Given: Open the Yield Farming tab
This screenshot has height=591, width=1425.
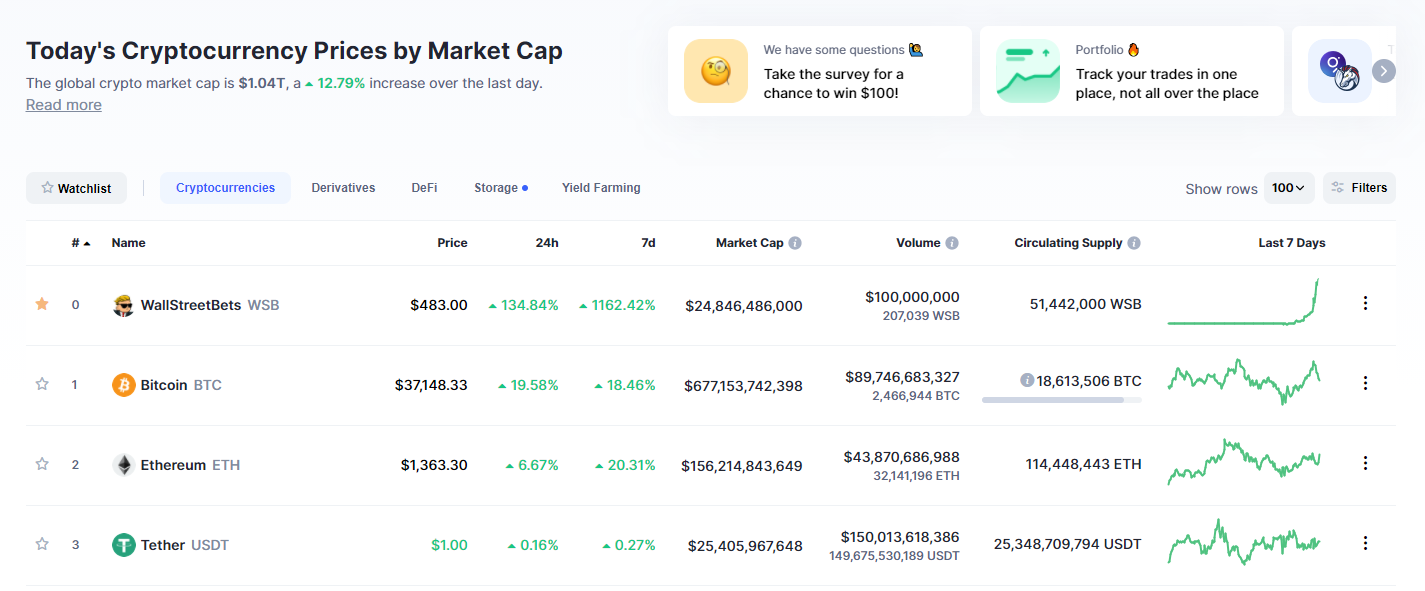Looking at the screenshot, I should pyautogui.click(x=601, y=188).
